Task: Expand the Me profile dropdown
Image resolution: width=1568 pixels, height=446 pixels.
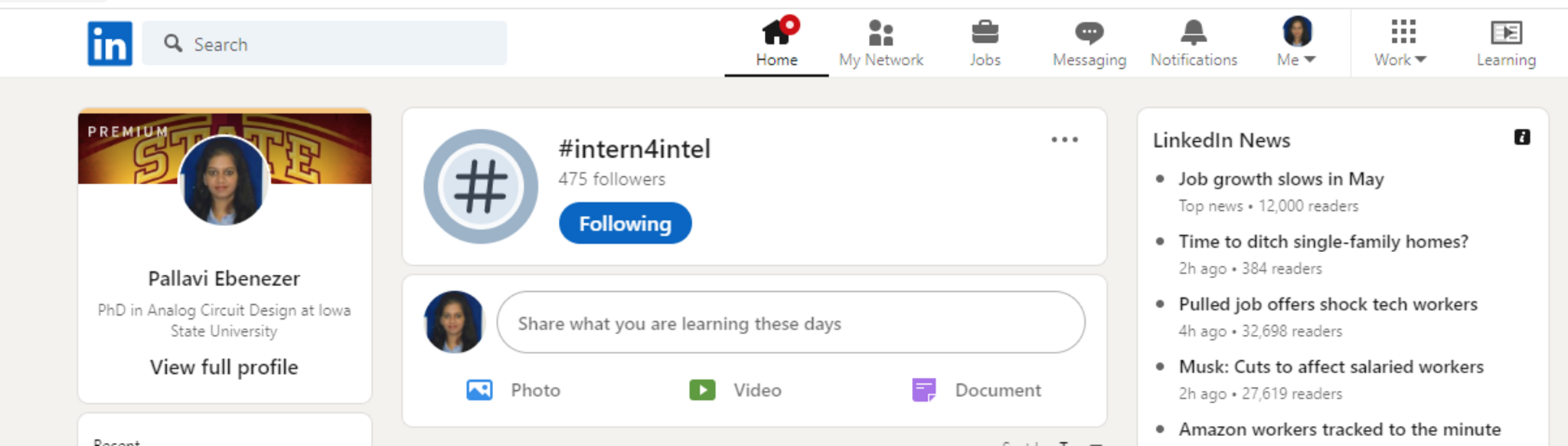Action: click(1296, 43)
